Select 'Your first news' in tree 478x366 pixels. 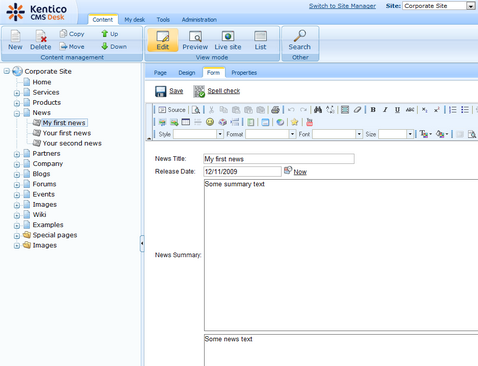click(67, 133)
